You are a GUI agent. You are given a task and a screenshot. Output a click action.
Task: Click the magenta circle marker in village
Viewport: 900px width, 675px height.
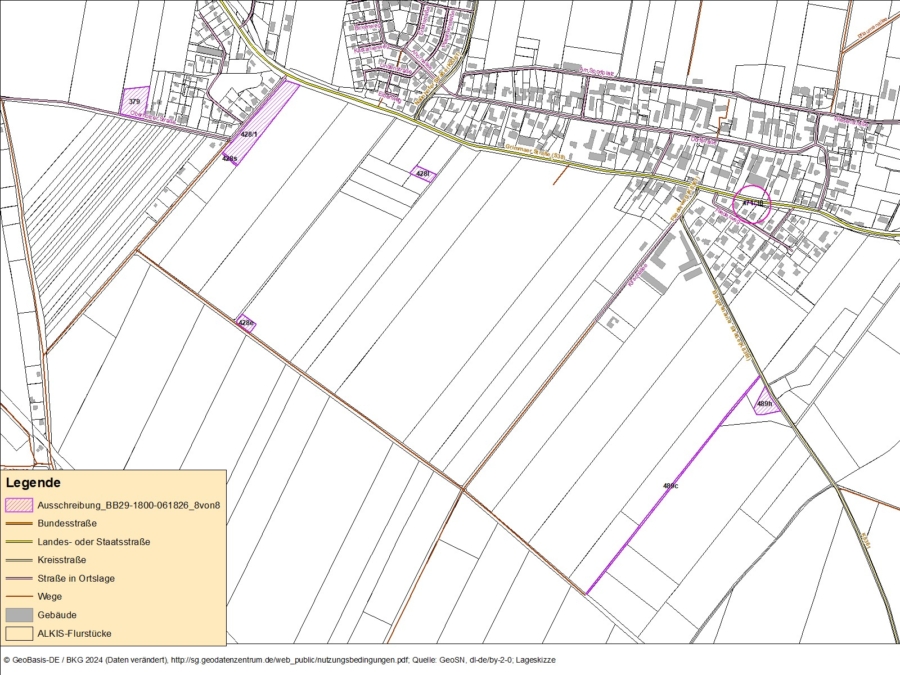tap(752, 204)
